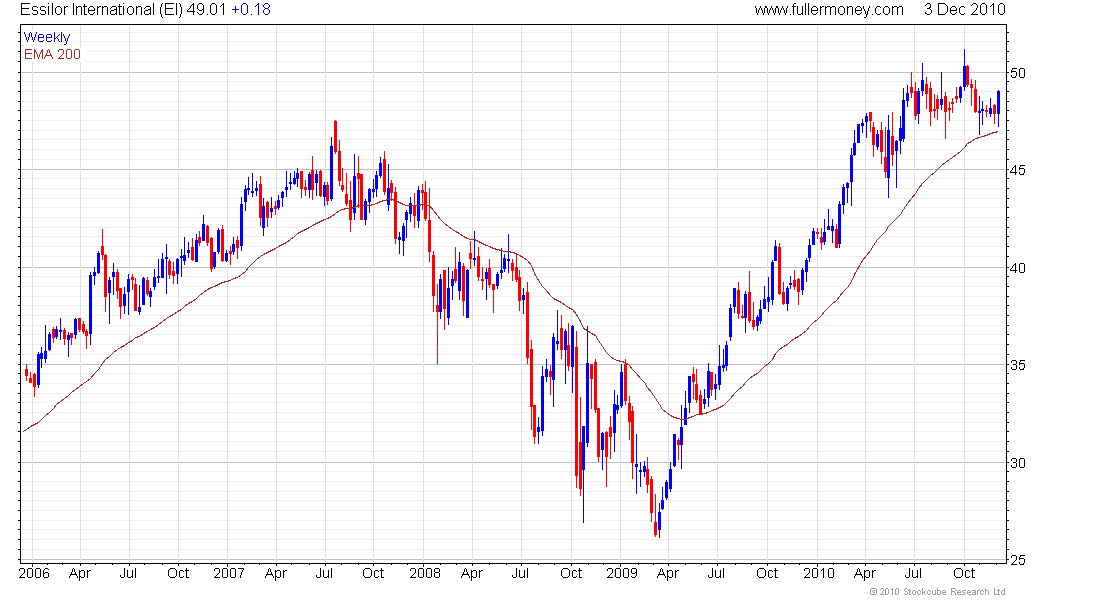Click the 30 price axis label
Viewport: 1100px width, 600px height.
point(1017,462)
